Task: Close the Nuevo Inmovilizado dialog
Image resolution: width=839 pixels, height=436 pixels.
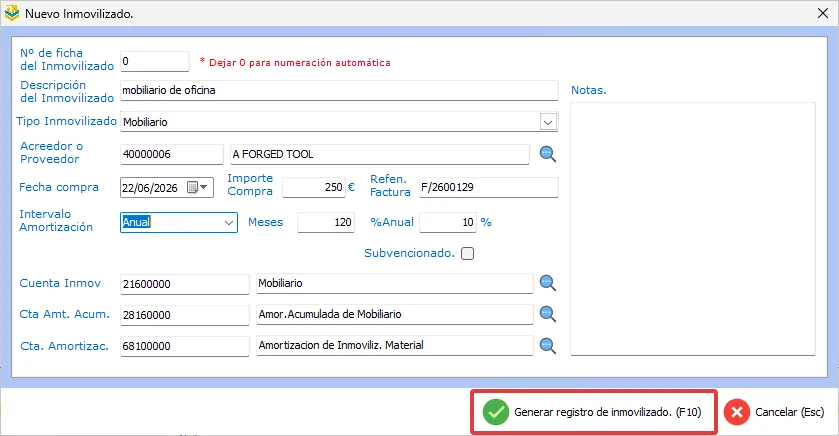Action: (823, 13)
